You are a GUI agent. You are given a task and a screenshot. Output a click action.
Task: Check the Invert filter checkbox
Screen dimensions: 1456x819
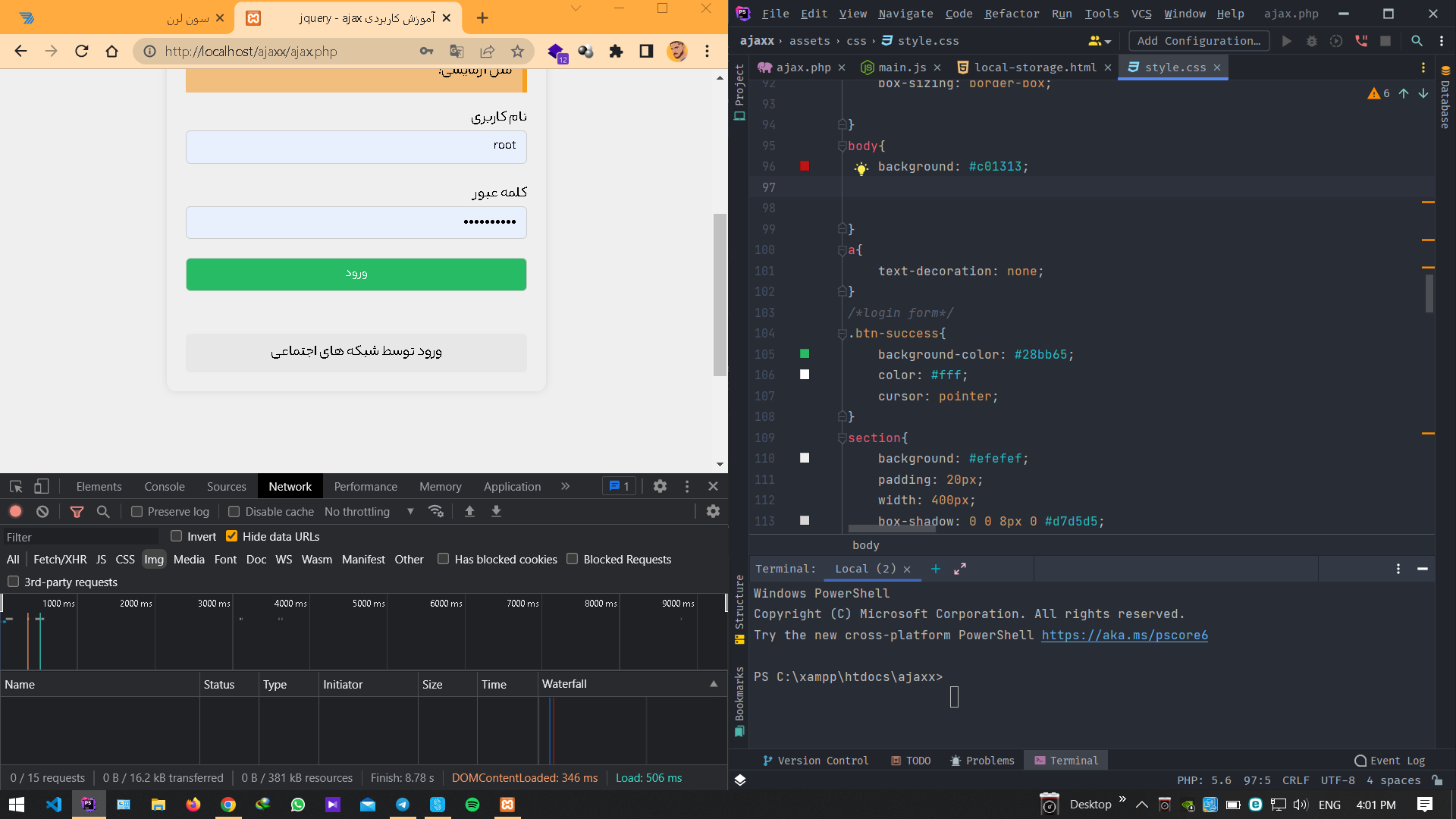[x=177, y=536]
